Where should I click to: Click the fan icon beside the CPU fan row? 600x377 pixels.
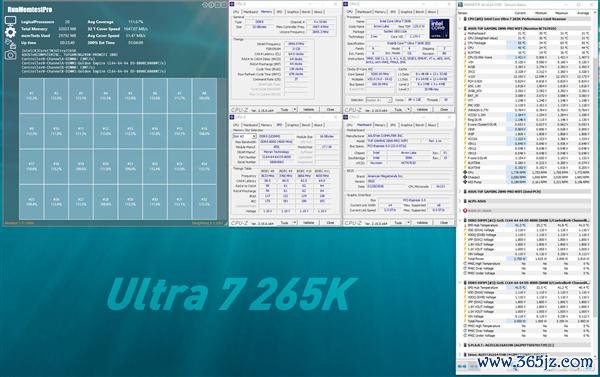pos(465,173)
